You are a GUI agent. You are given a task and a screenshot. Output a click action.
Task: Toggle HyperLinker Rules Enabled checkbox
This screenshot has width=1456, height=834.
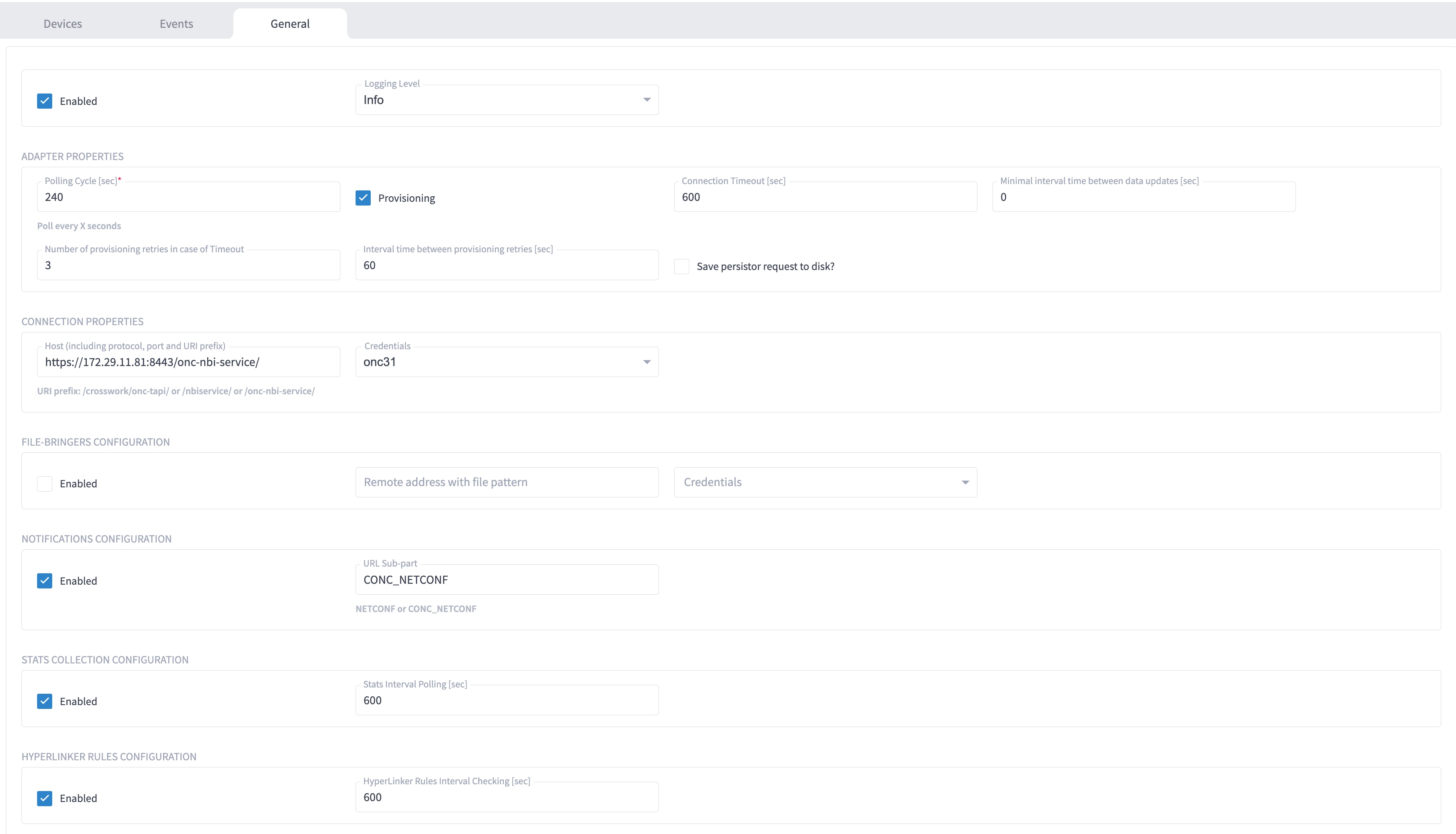[x=45, y=798]
